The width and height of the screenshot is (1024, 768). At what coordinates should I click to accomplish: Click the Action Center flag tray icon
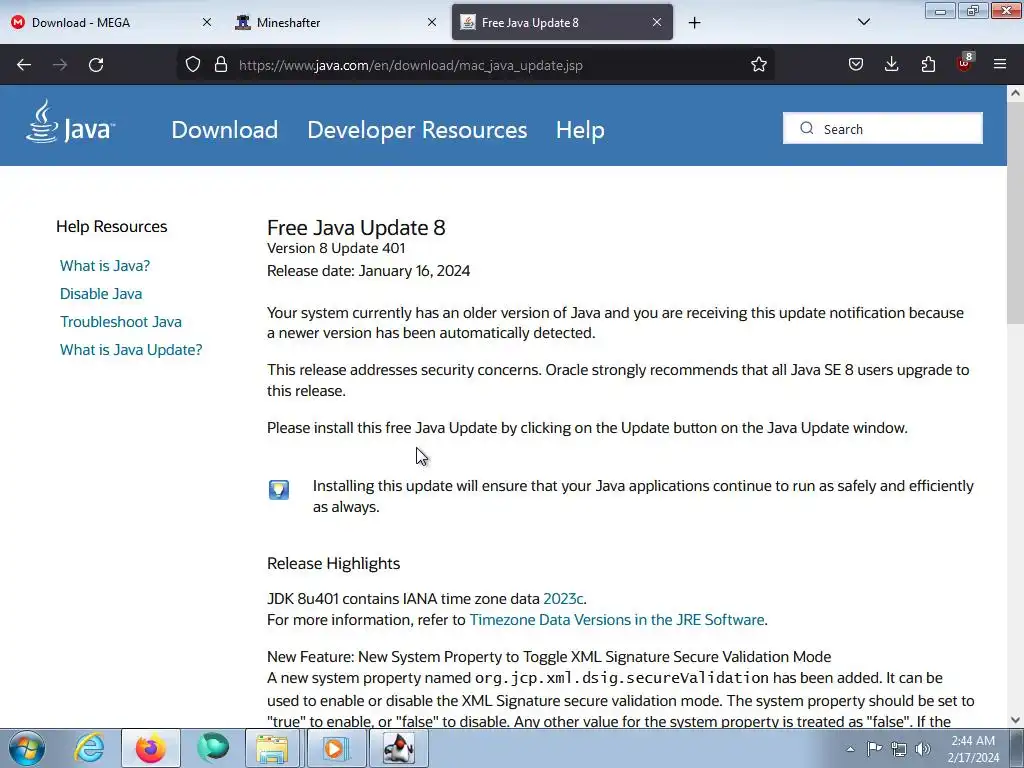(874, 749)
